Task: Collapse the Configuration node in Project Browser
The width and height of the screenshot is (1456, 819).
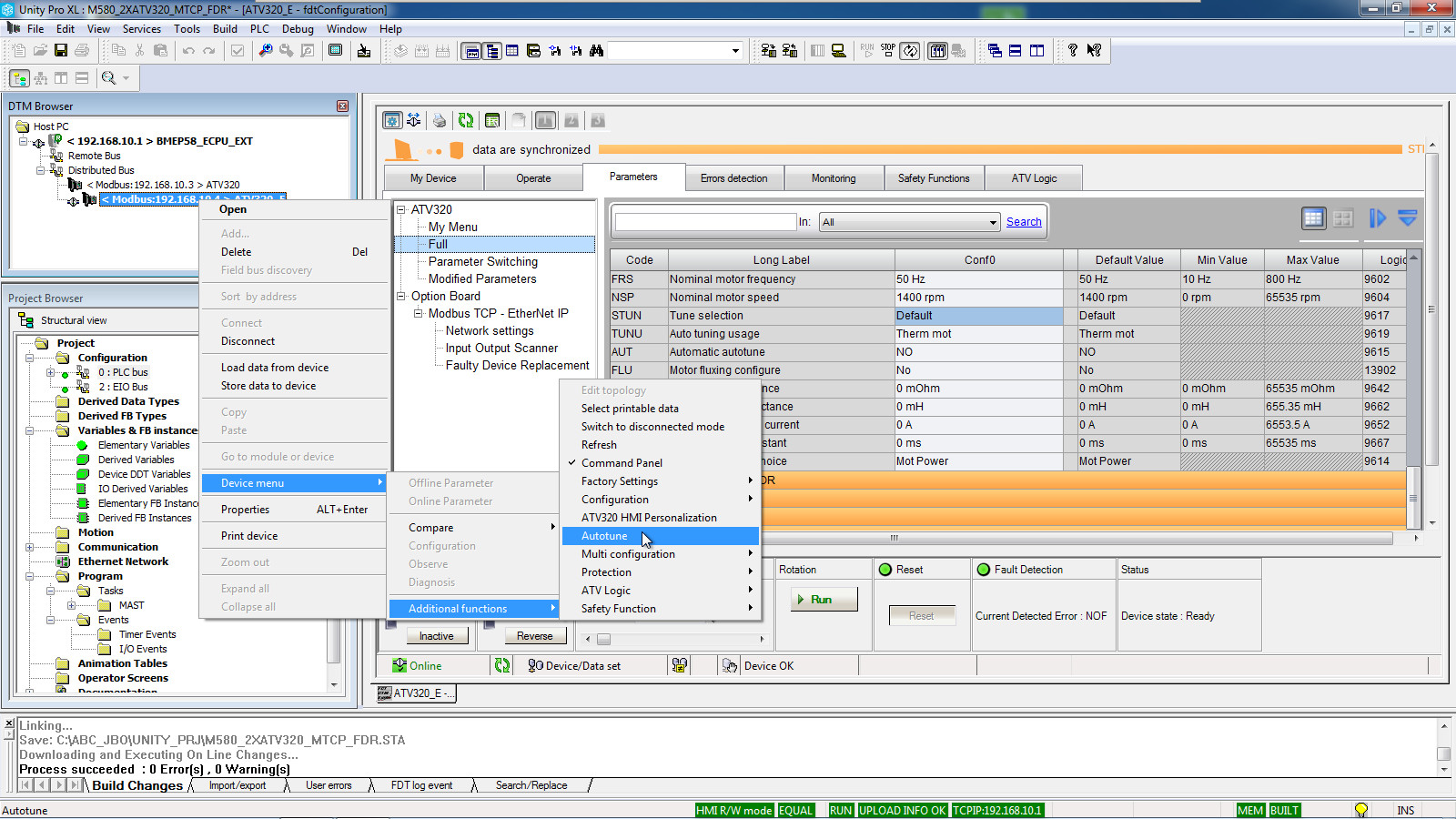Action: [x=30, y=358]
